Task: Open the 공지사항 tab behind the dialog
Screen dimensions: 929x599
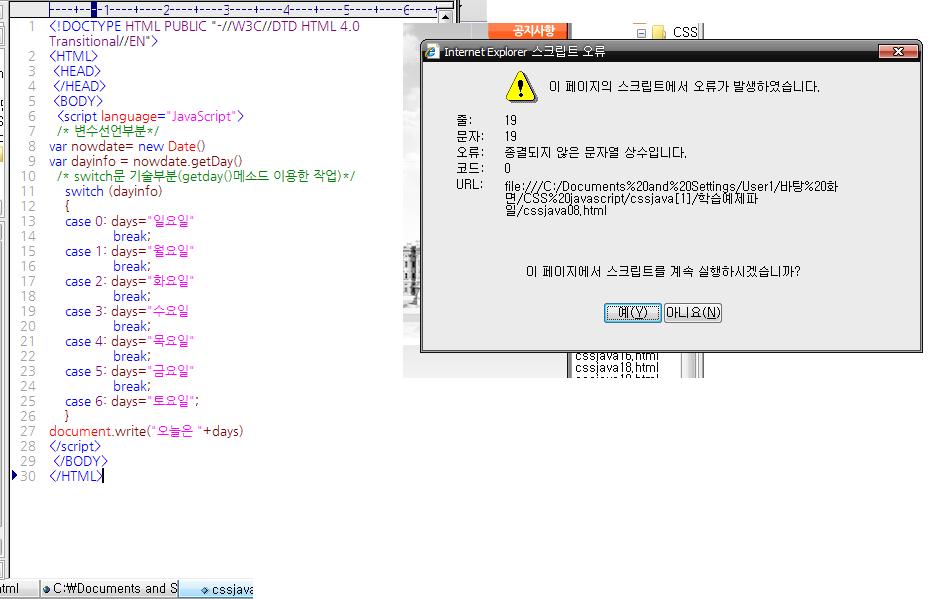Action: [528, 31]
